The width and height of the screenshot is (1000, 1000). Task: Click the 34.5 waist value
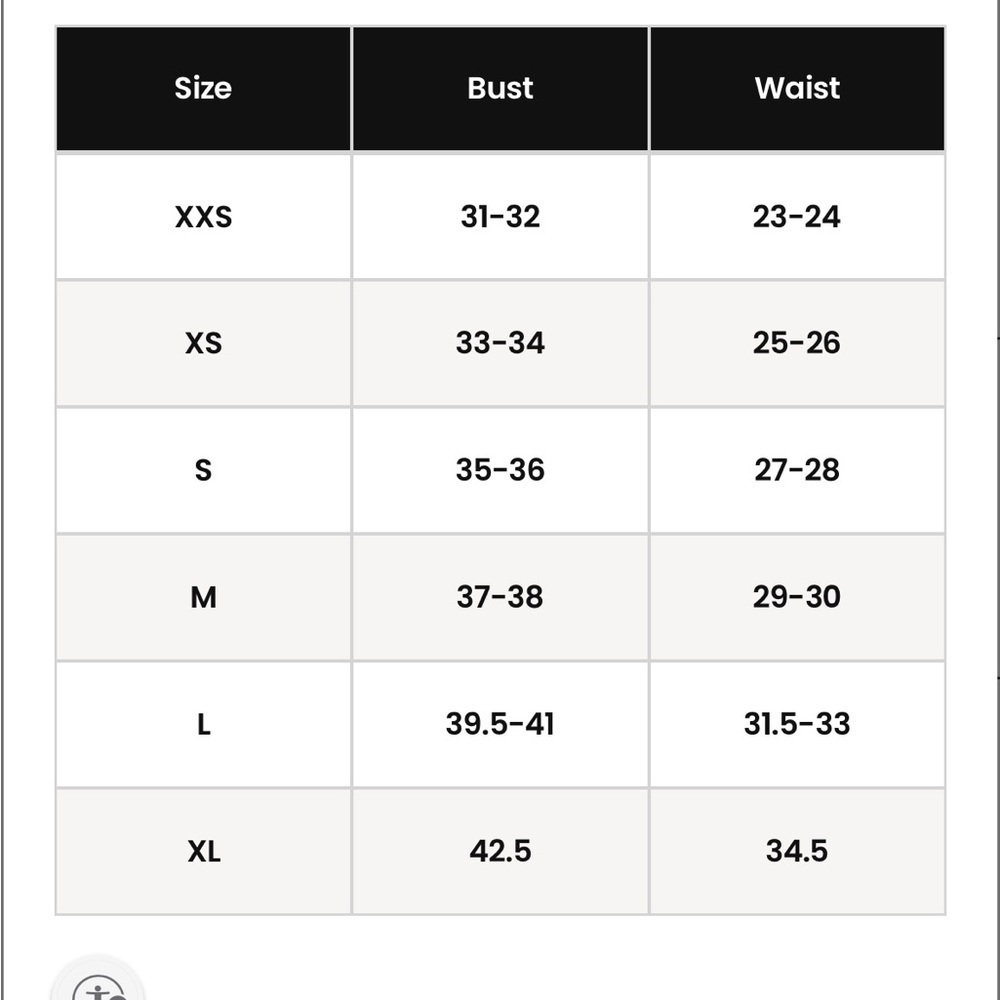[797, 851]
